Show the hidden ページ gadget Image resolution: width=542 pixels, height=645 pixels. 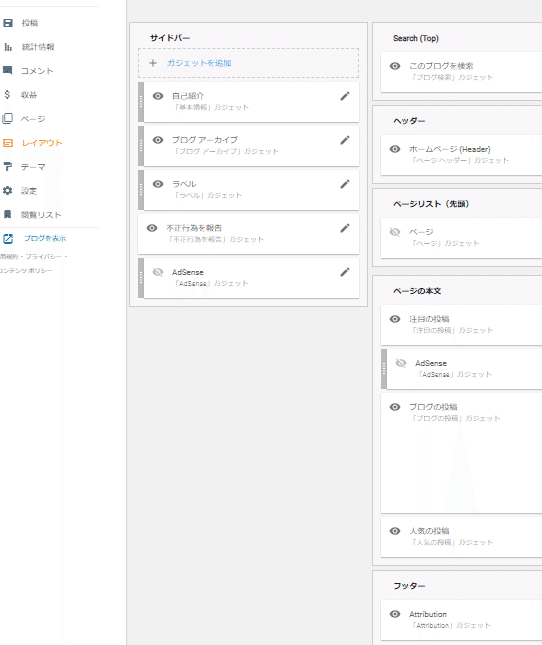[x=395, y=232]
